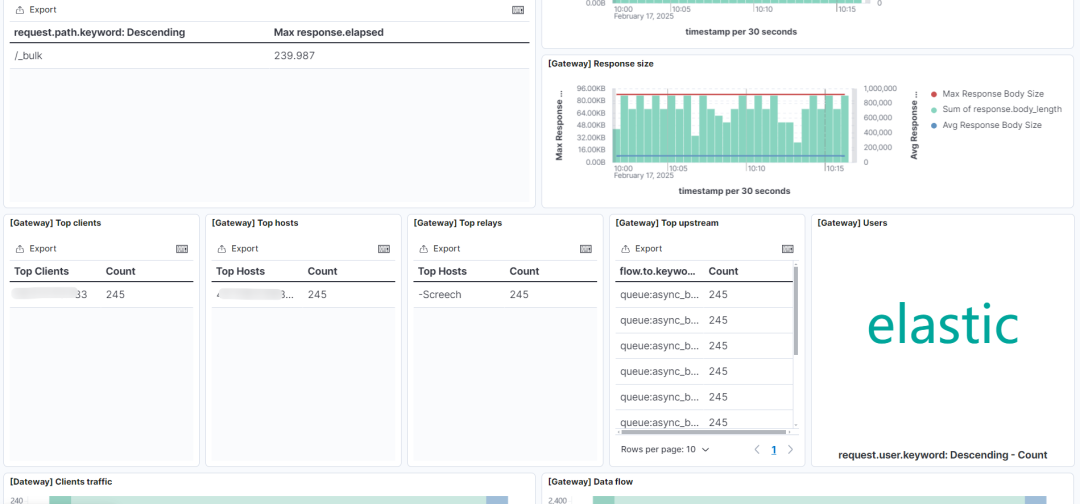Open page 1 link in the Top upstream pagination
Viewport: 1080px width, 504px height.
[773, 450]
